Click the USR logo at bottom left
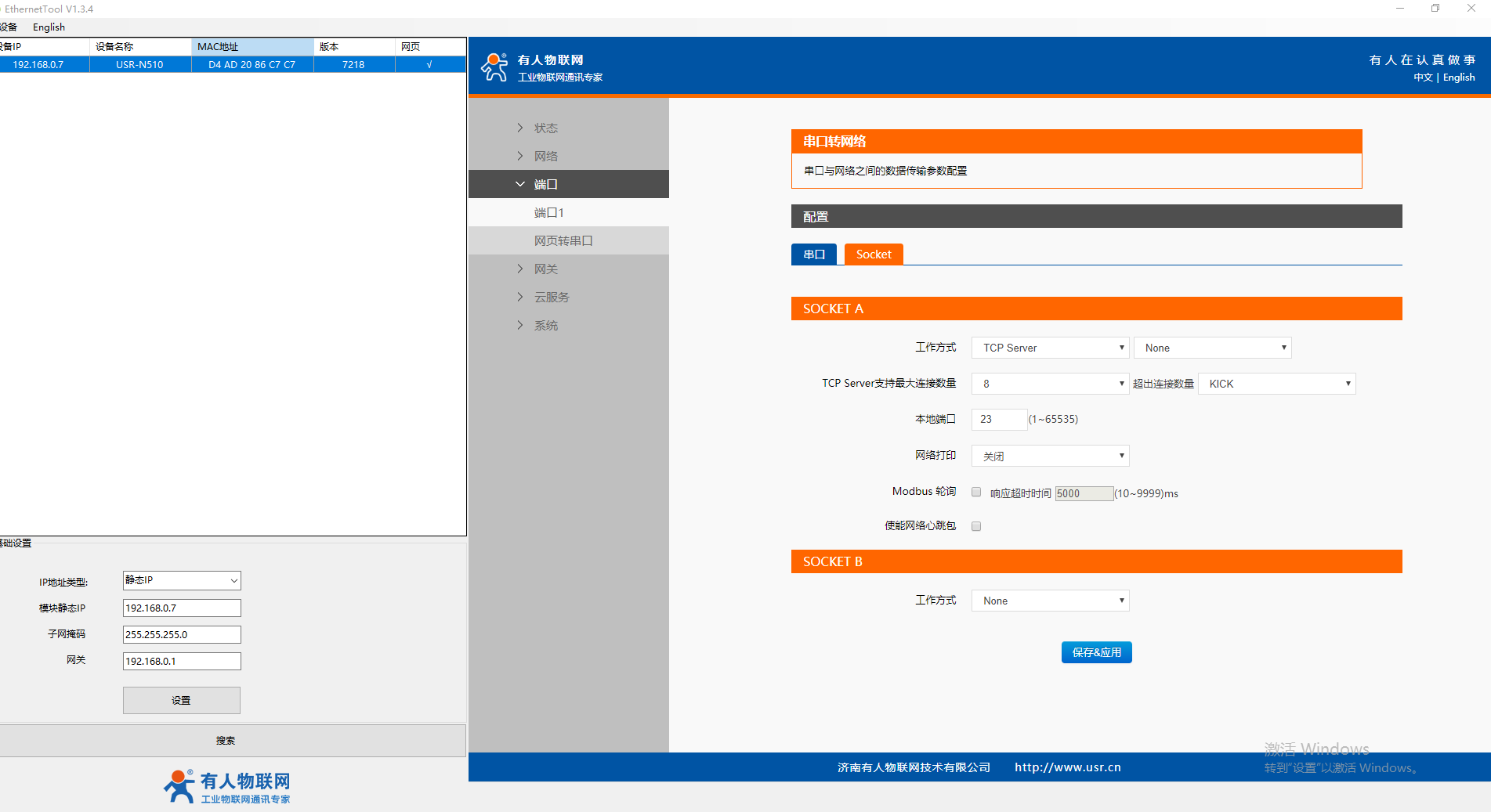The image size is (1491, 812). point(226,786)
